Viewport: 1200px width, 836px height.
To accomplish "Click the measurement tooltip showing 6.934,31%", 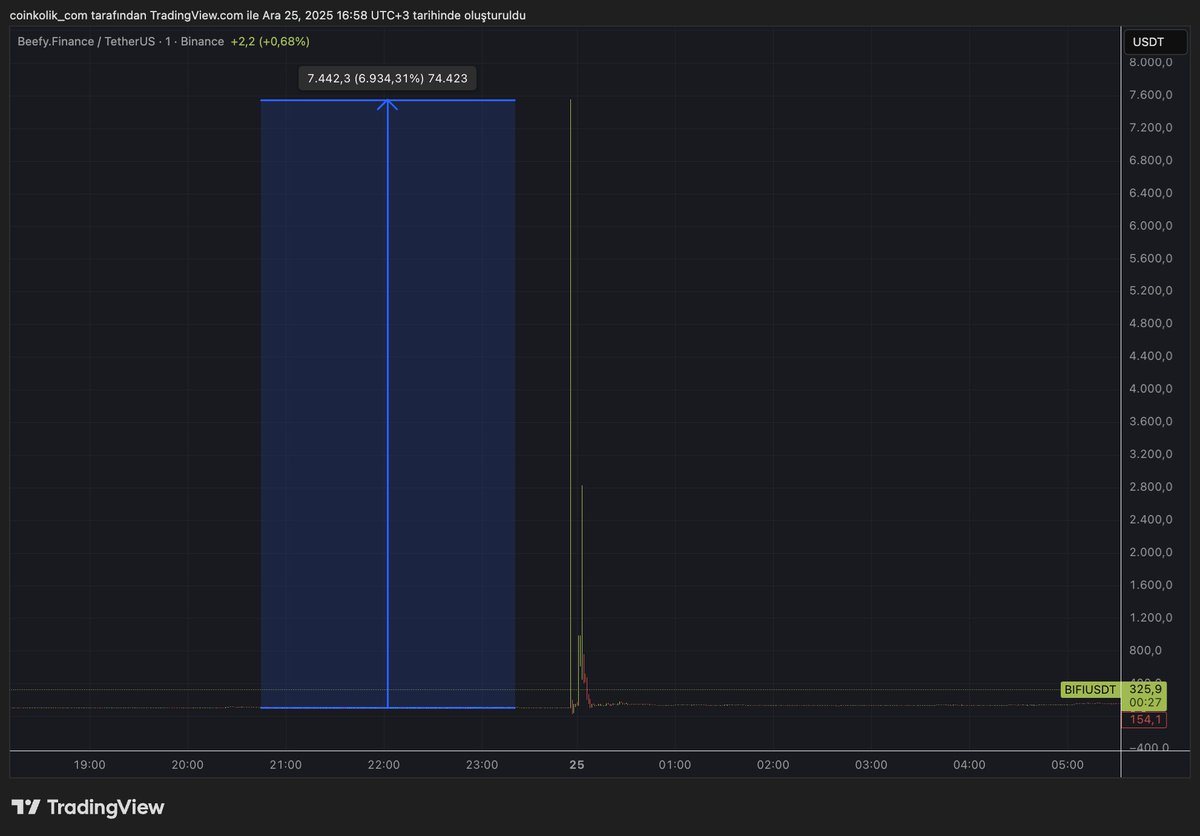I will point(387,78).
